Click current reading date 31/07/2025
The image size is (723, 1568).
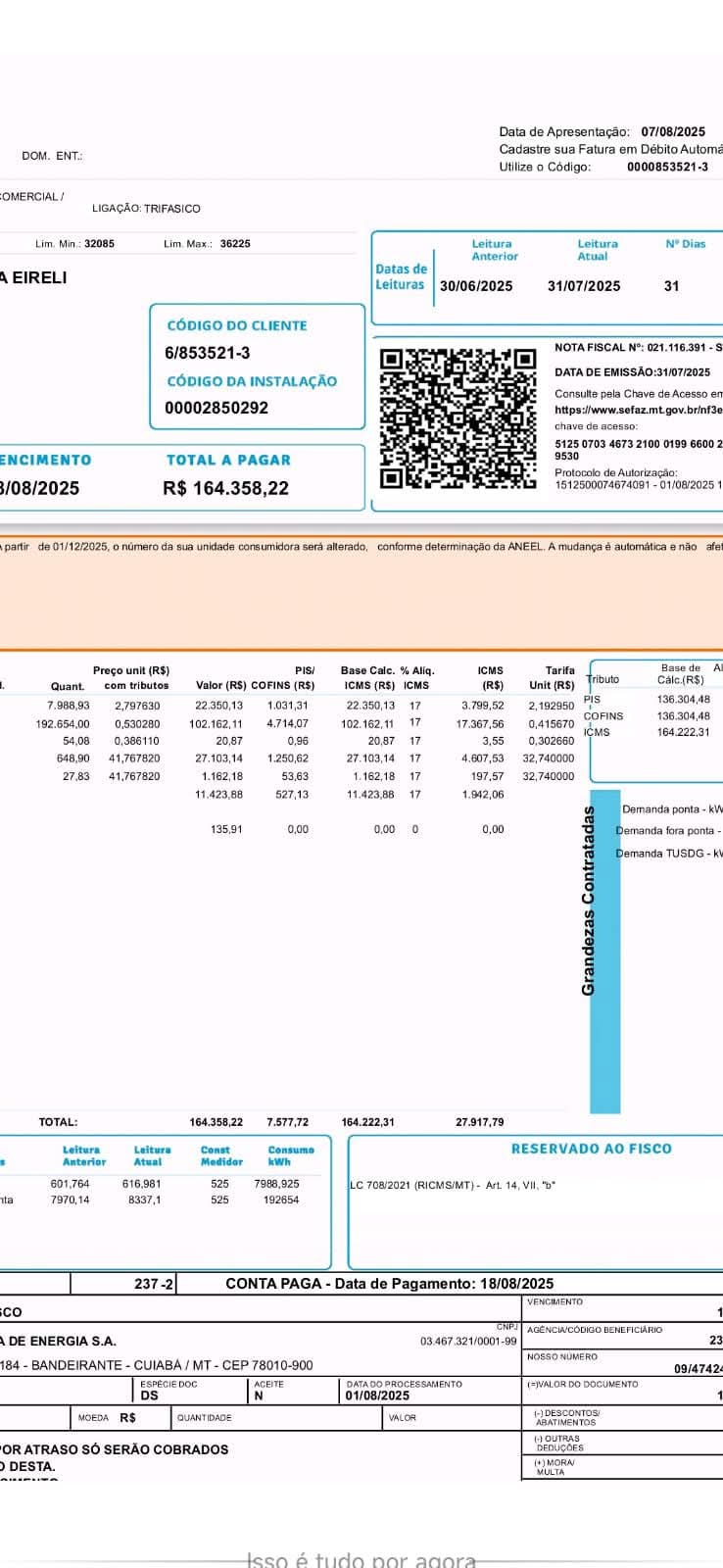tap(584, 286)
